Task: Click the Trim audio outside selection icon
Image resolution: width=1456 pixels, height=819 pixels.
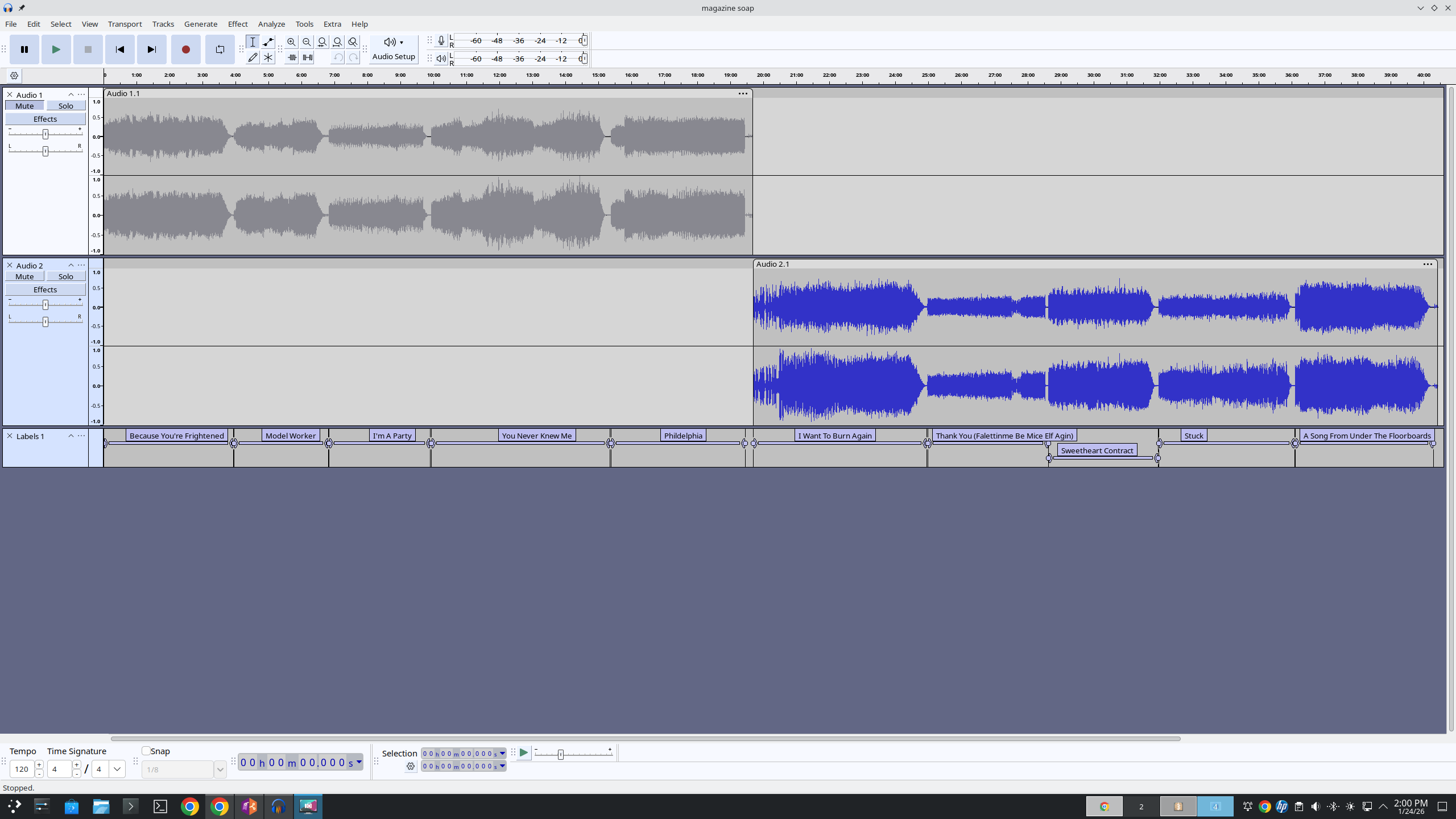Action: click(x=291, y=57)
